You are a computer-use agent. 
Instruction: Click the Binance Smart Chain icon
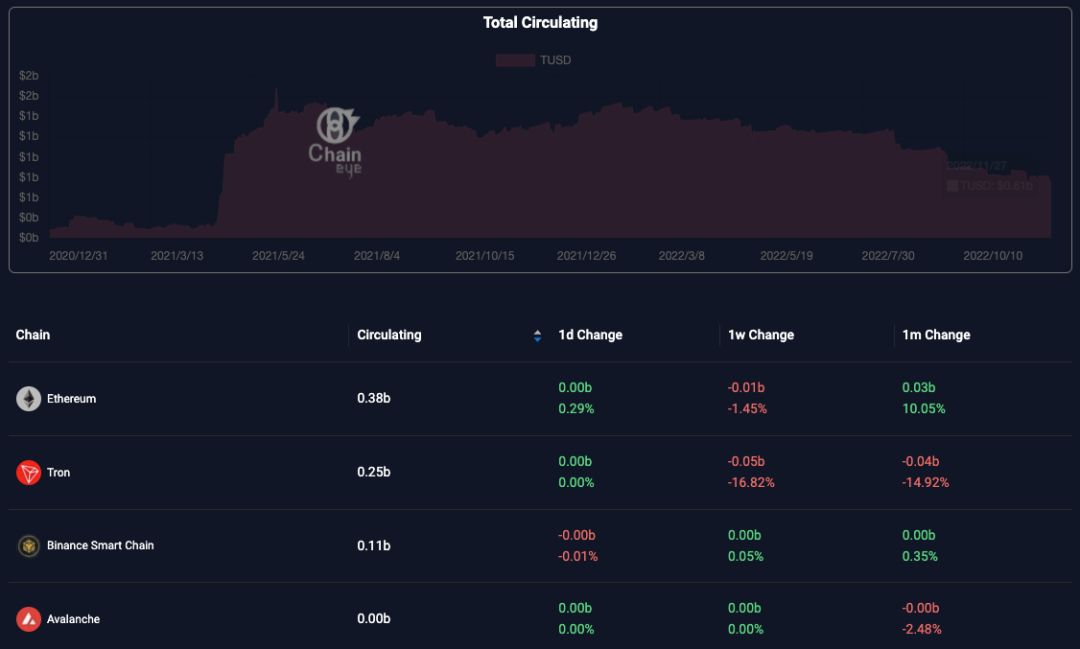[x=28, y=546]
